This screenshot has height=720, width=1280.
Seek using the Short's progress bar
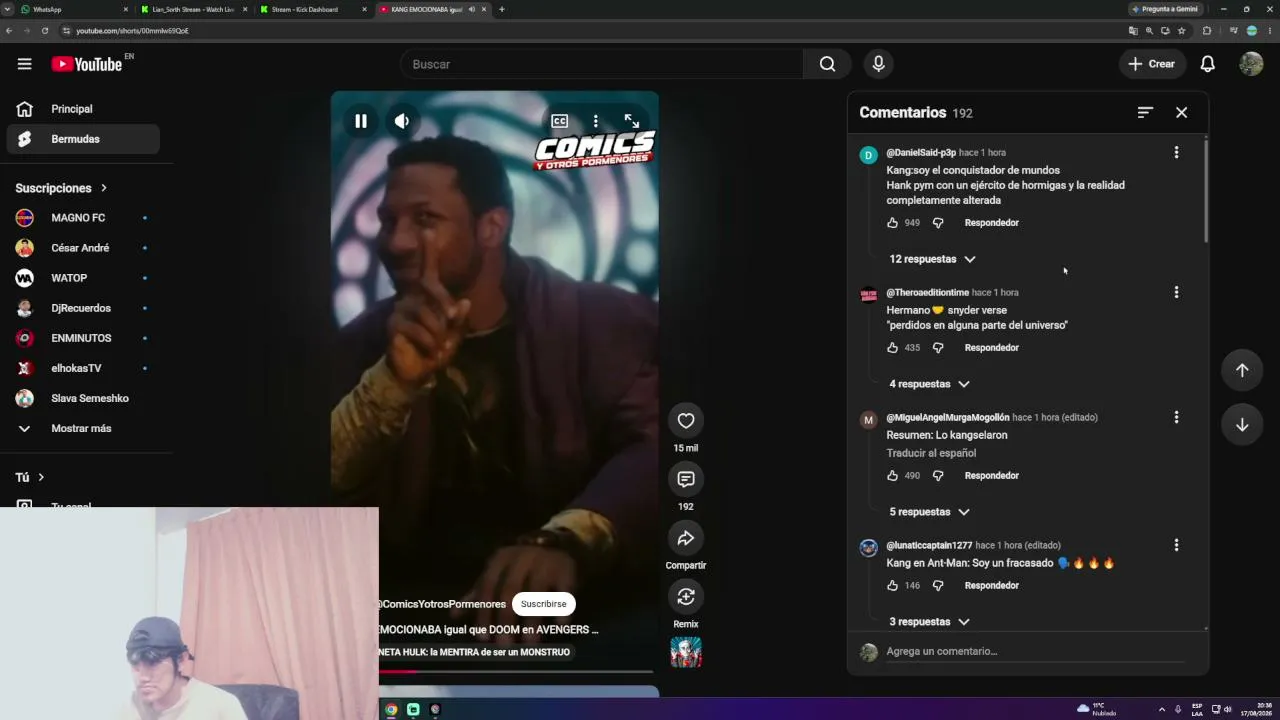click(x=516, y=671)
